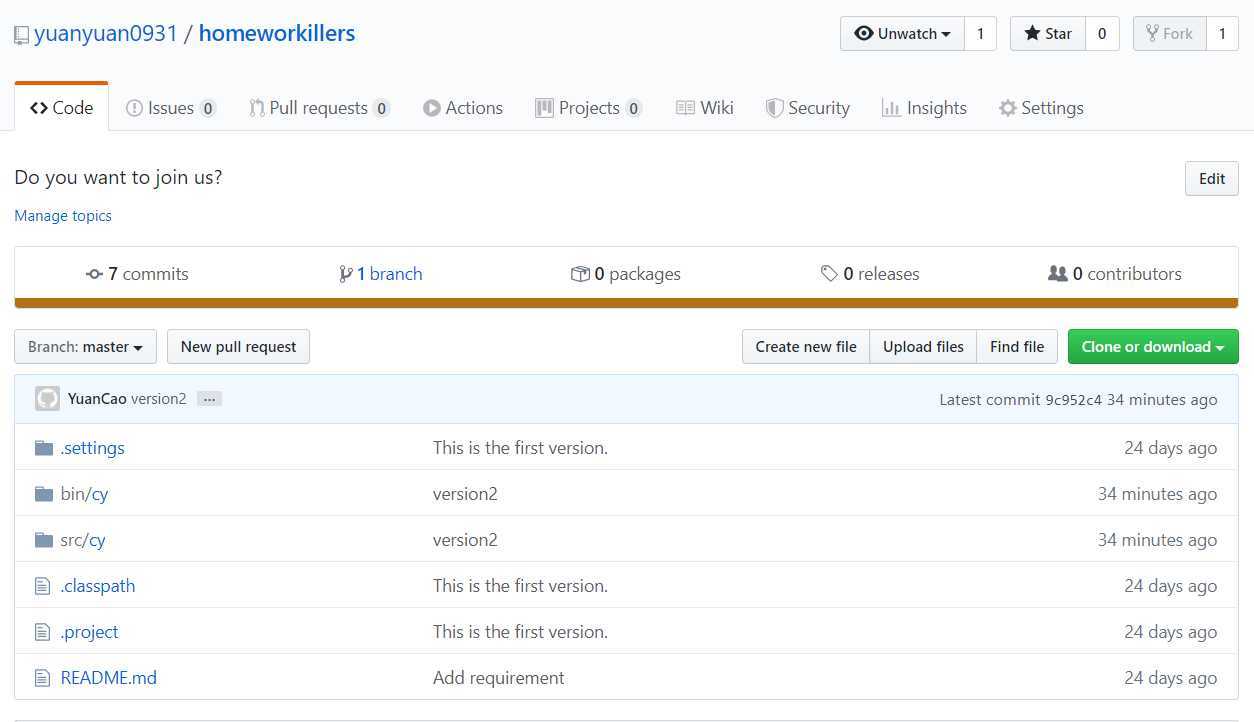The image size is (1254, 722).
Task: Click the branch icon beside 1 branch
Action: (346, 274)
